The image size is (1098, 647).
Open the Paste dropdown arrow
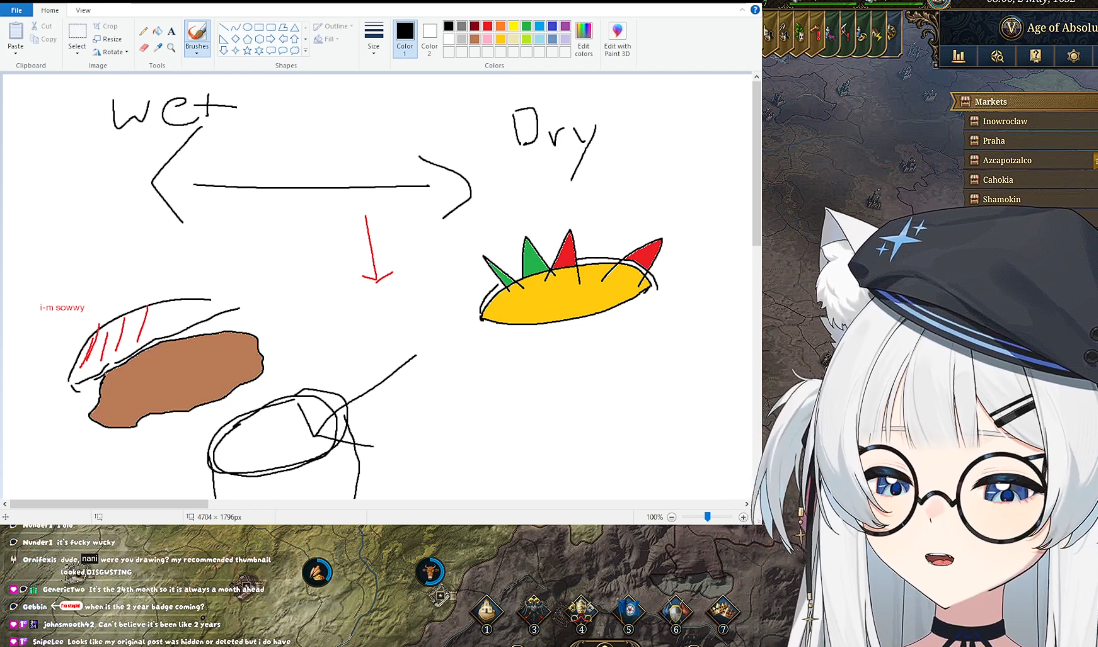point(15,53)
